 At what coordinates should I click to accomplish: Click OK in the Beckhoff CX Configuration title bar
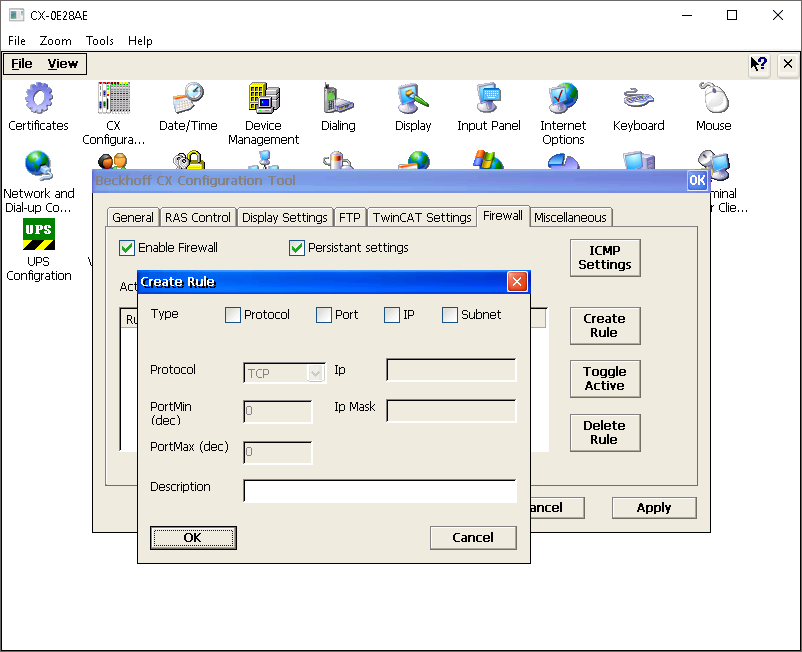[x=697, y=181]
